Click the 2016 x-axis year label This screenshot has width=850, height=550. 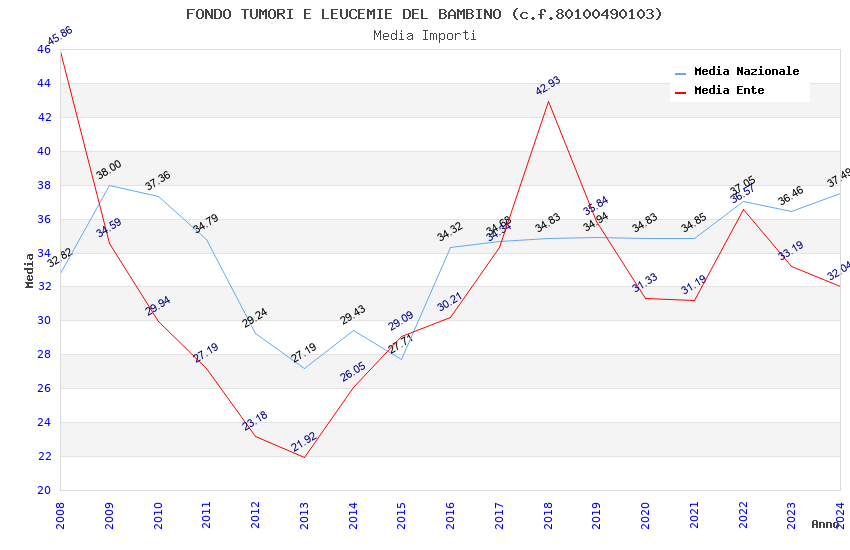pos(450,515)
